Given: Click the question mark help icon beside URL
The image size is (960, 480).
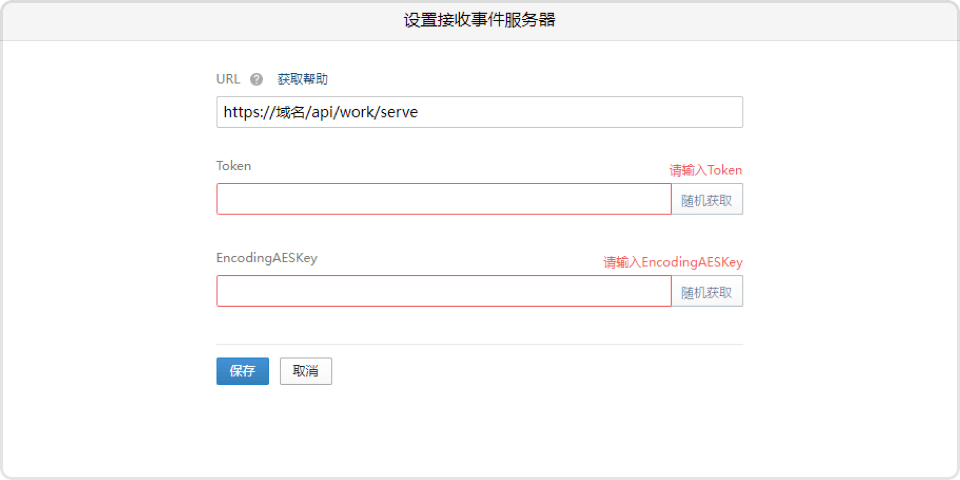Looking at the screenshot, I should point(256,80).
